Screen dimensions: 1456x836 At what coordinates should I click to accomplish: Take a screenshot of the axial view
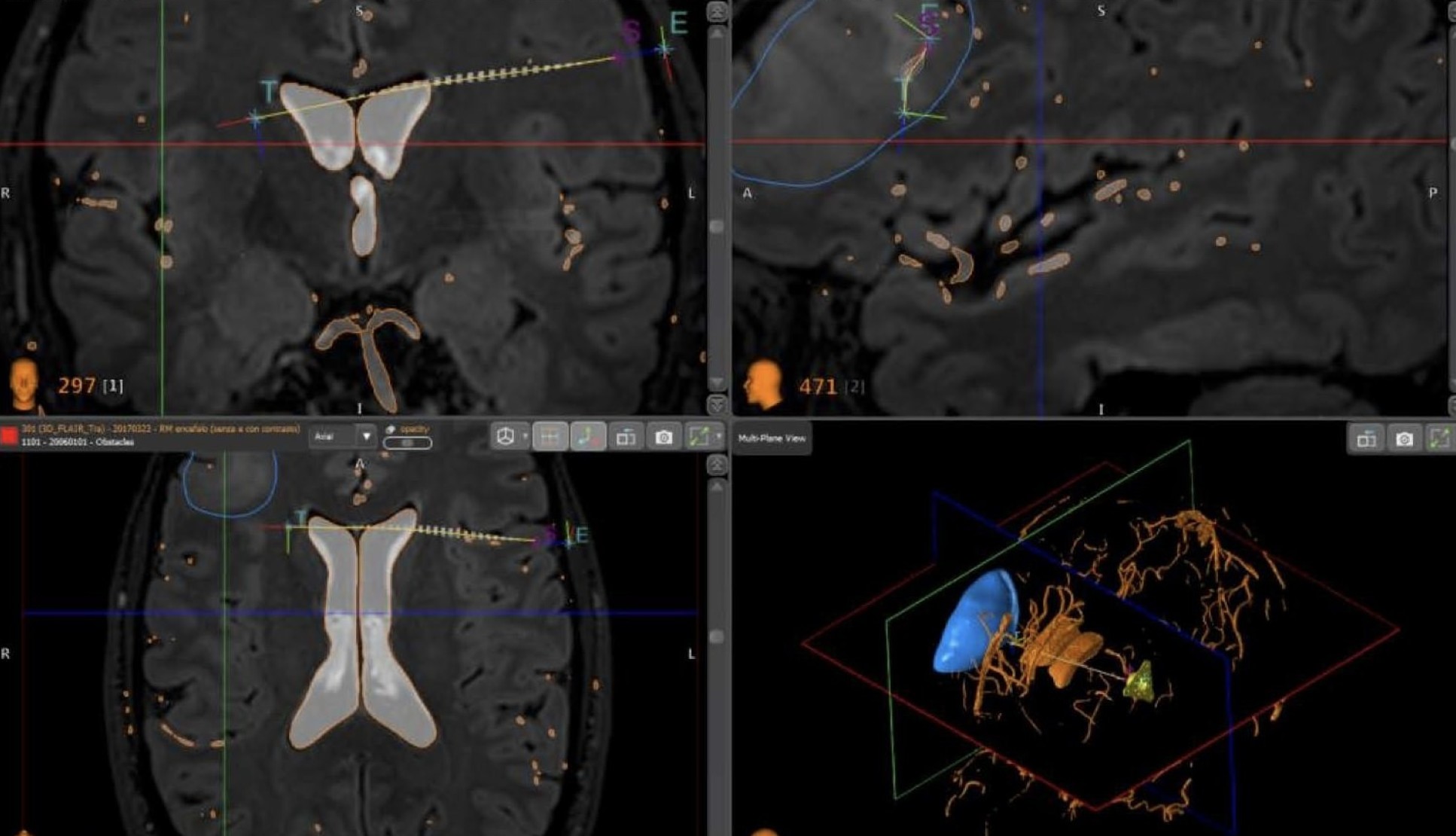(663, 437)
